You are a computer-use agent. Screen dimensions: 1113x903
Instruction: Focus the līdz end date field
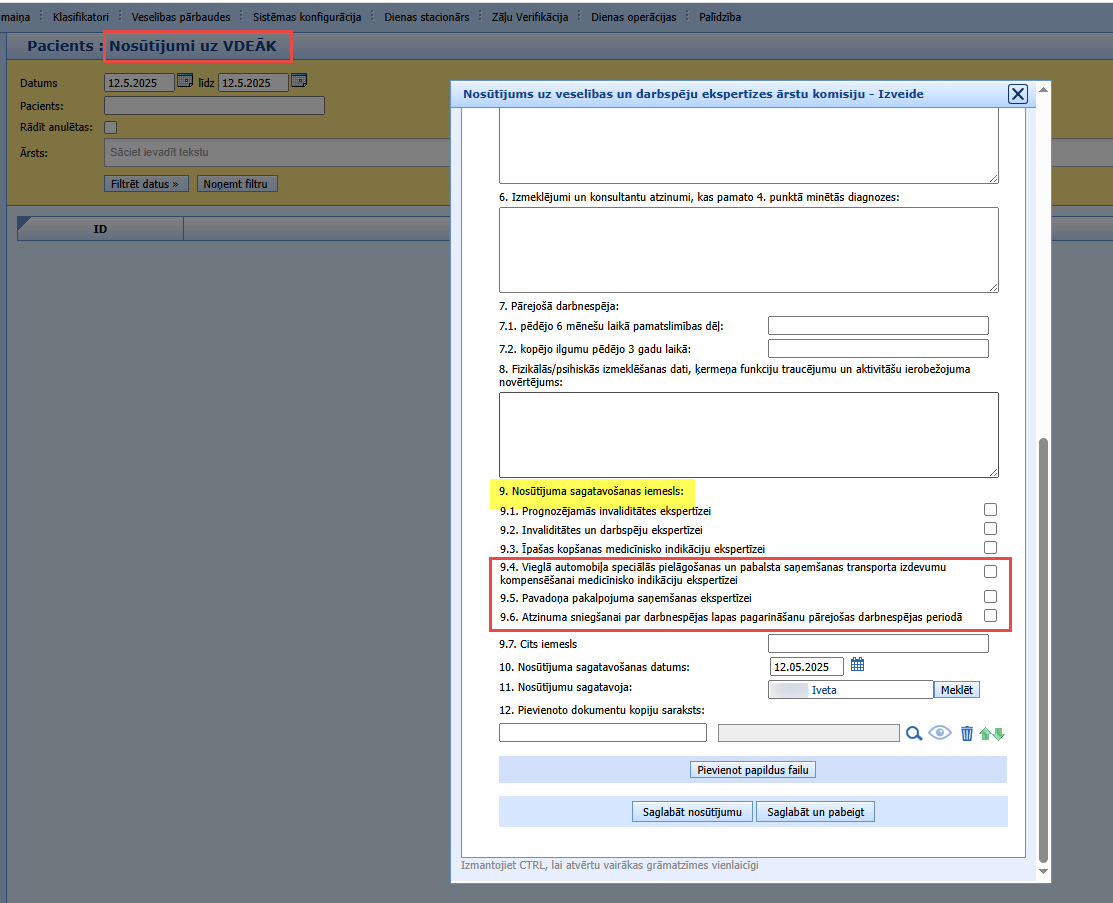[x=253, y=83]
